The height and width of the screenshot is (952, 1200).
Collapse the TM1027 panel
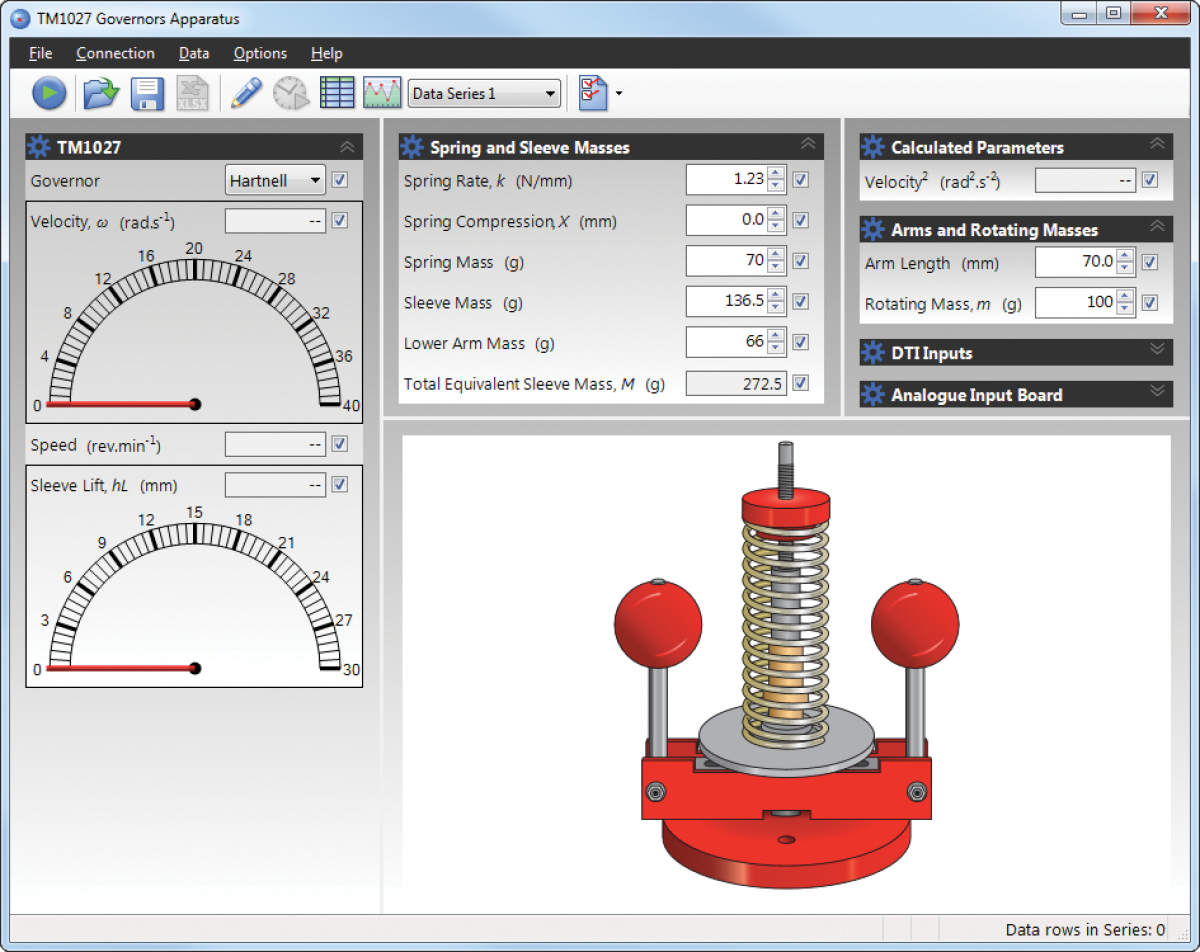tap(347, 146)
